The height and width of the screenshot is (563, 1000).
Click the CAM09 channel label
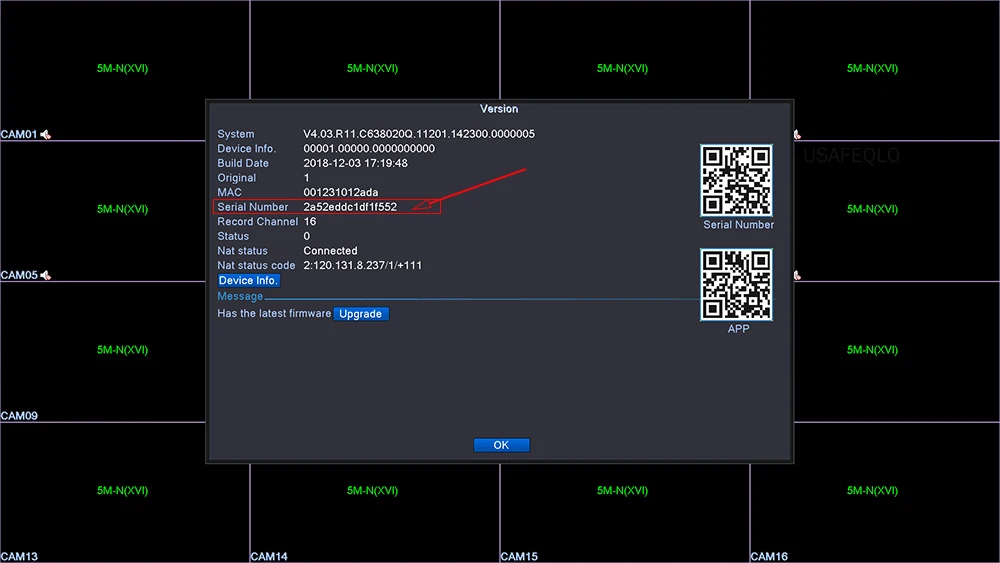click(x=19, y=416)
